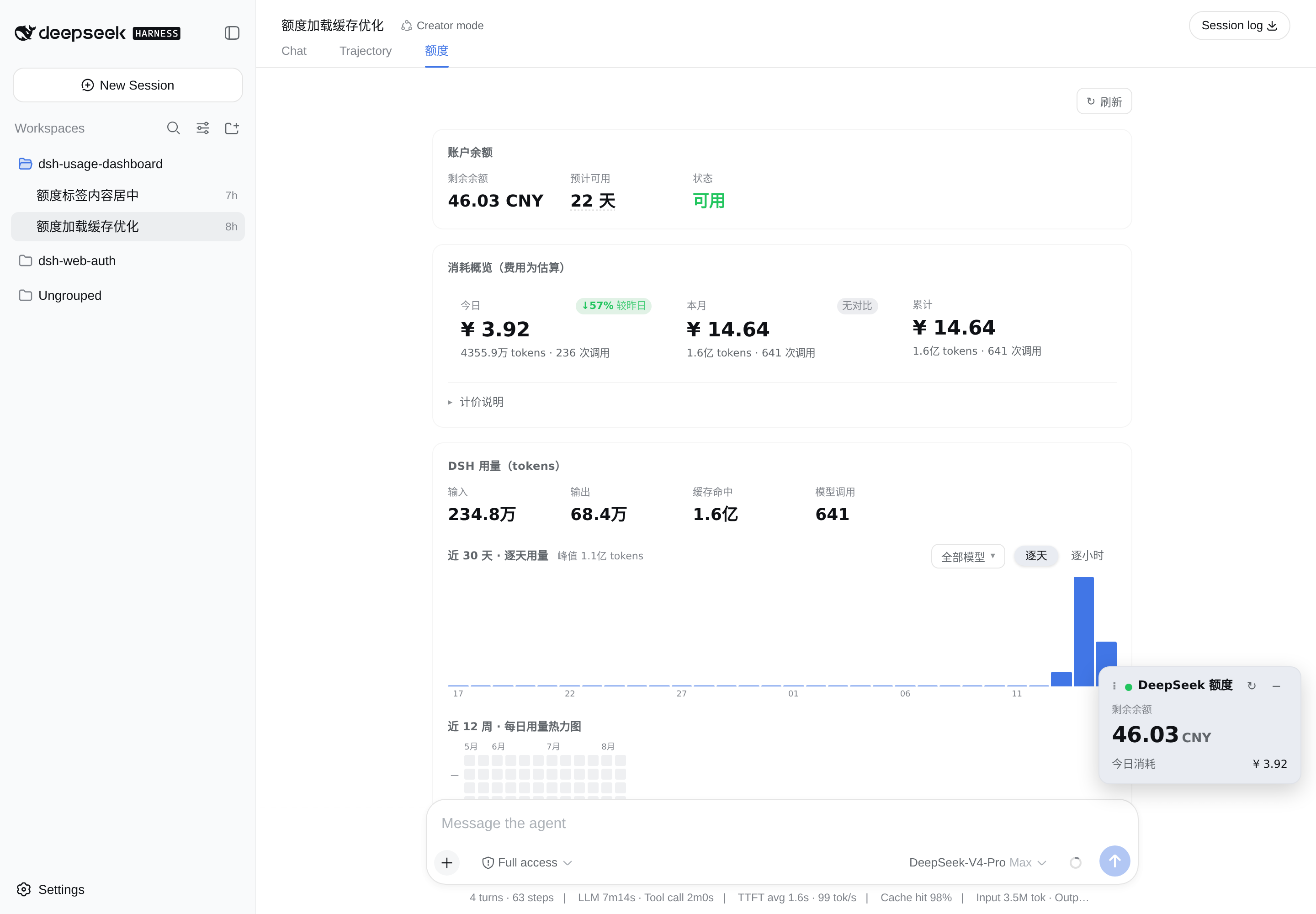Click 今日消耗 row in floating widget

[1199, 764]
